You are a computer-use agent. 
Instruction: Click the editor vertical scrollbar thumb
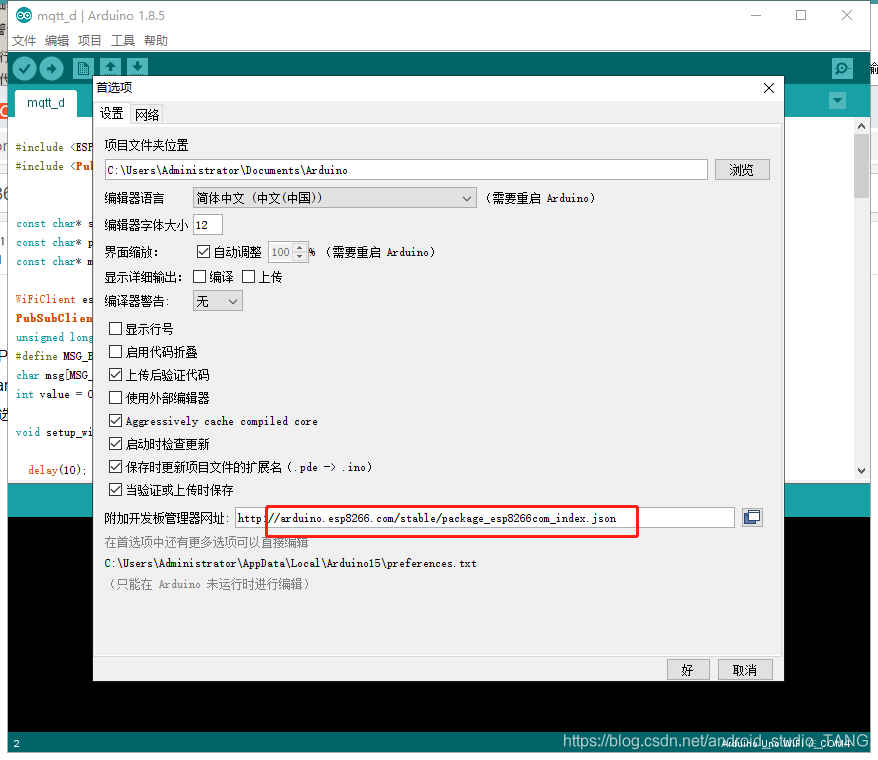[861, 166]
